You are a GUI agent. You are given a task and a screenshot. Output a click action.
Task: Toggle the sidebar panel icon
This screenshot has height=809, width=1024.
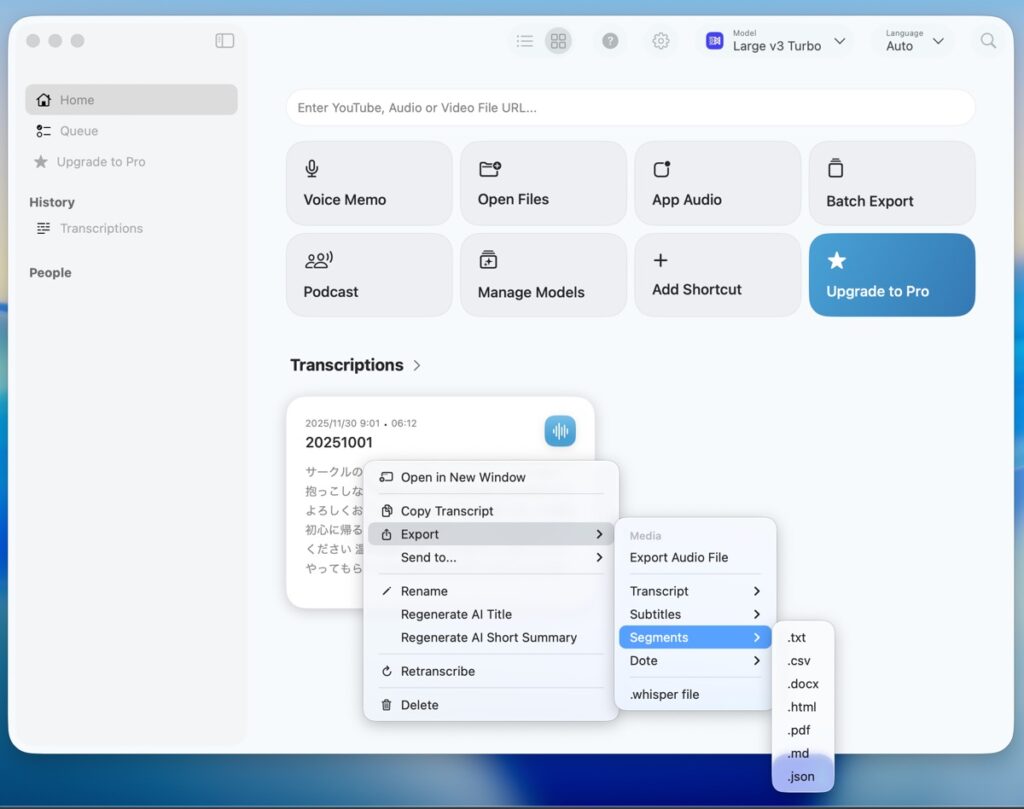pyautogui.click(x=225, y=41)
